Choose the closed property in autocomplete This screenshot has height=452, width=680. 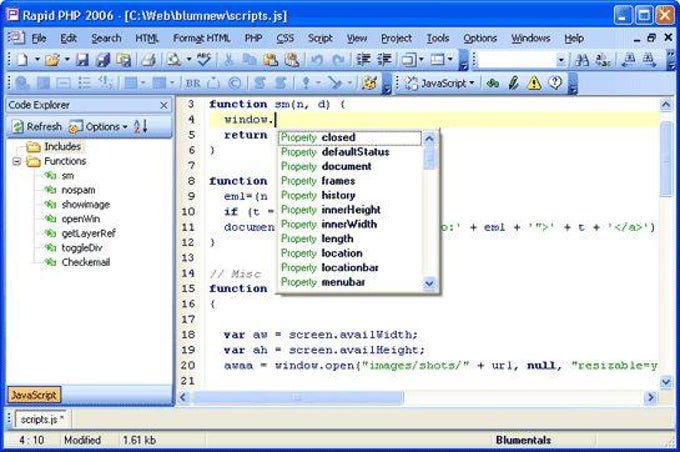(x=350, y=138)
